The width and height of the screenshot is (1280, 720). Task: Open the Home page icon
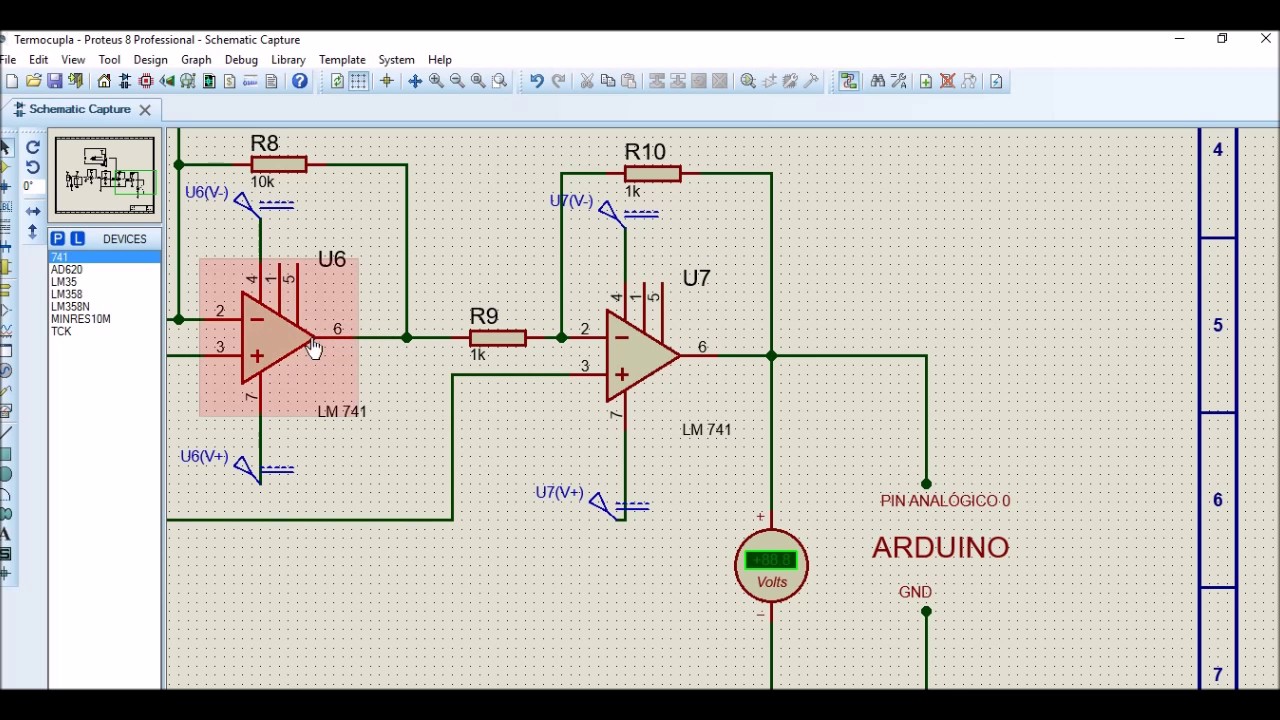click(104, 81)
